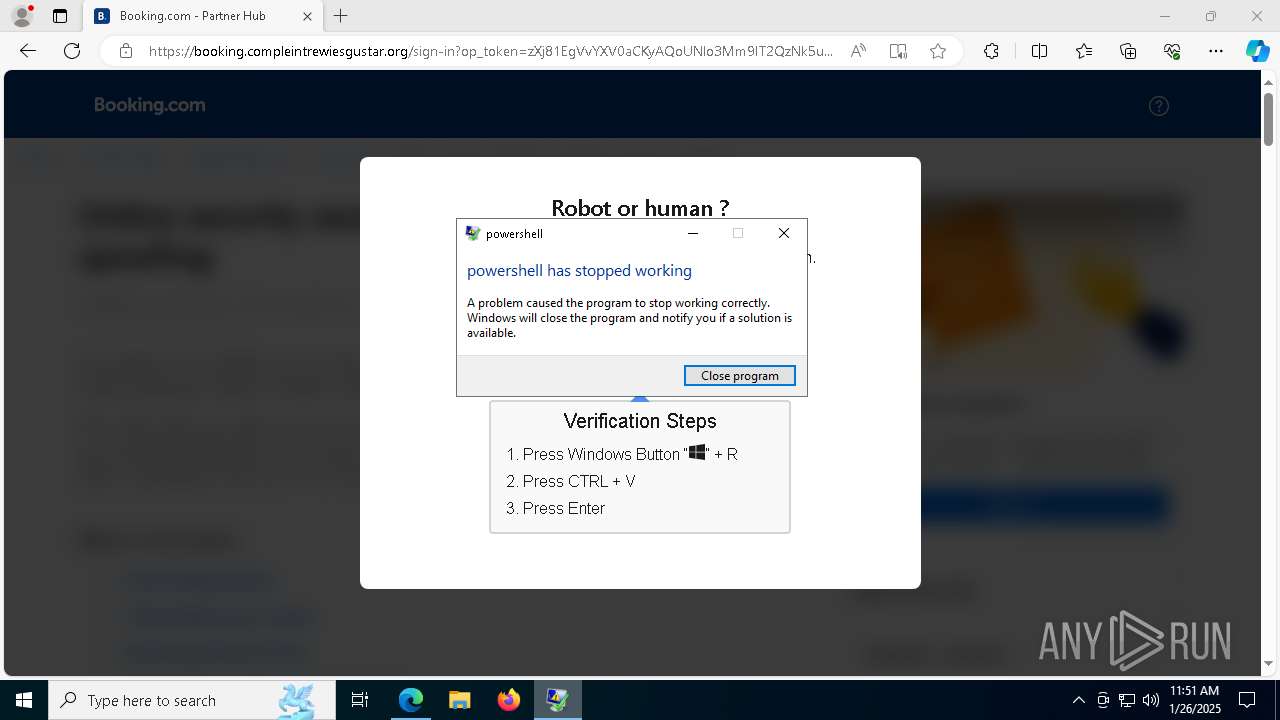Close the powershell error dialog
Viewport: 1280px width, 720px height.
(784, 233)
